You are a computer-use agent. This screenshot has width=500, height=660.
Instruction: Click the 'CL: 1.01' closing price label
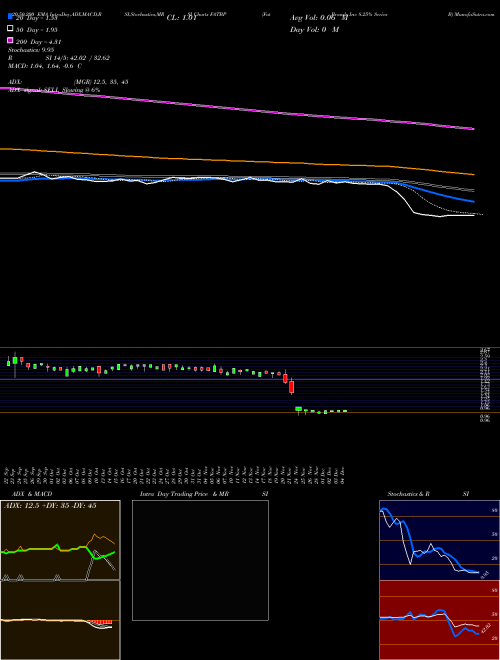182,18
